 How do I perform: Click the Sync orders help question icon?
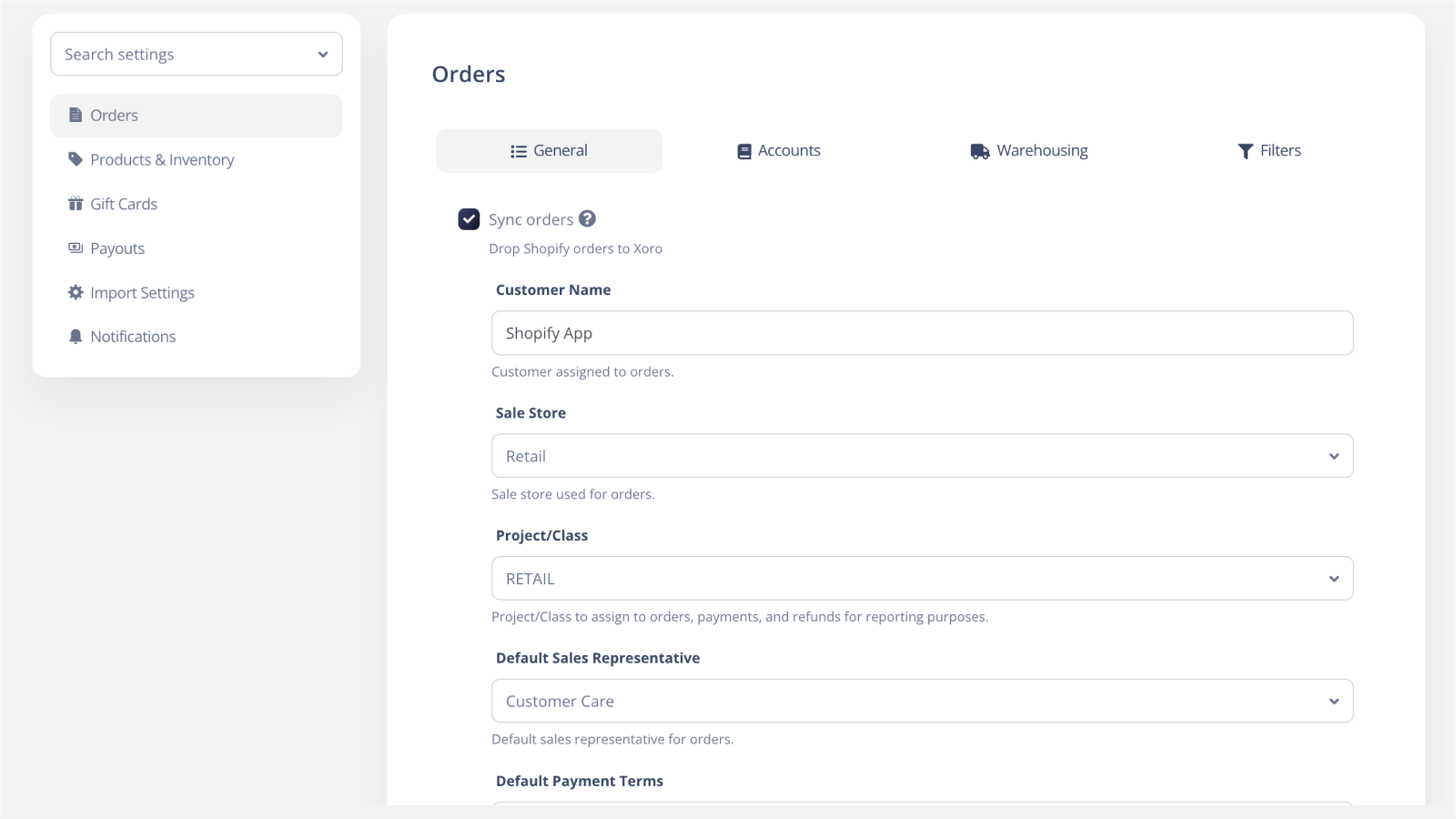pyautogui.click(x=588, y=218)
